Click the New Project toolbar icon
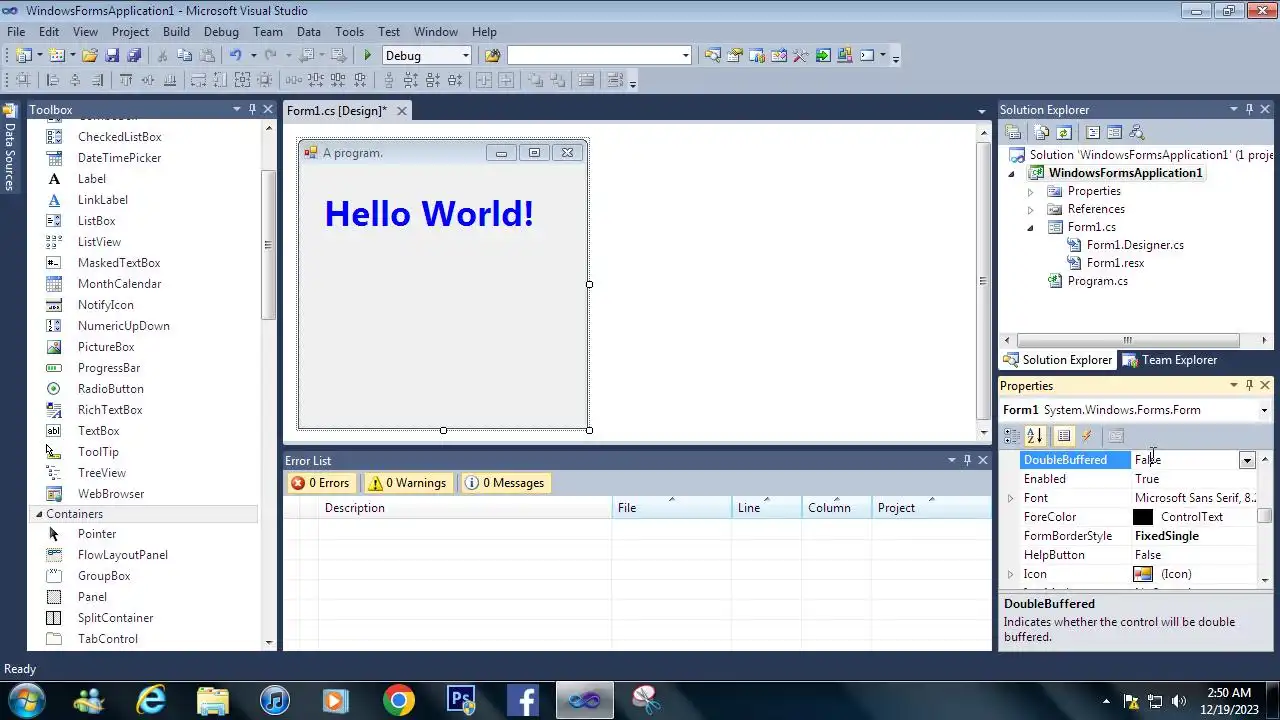The width and height of the screenshot is (1280, 720). coord(23,56)
